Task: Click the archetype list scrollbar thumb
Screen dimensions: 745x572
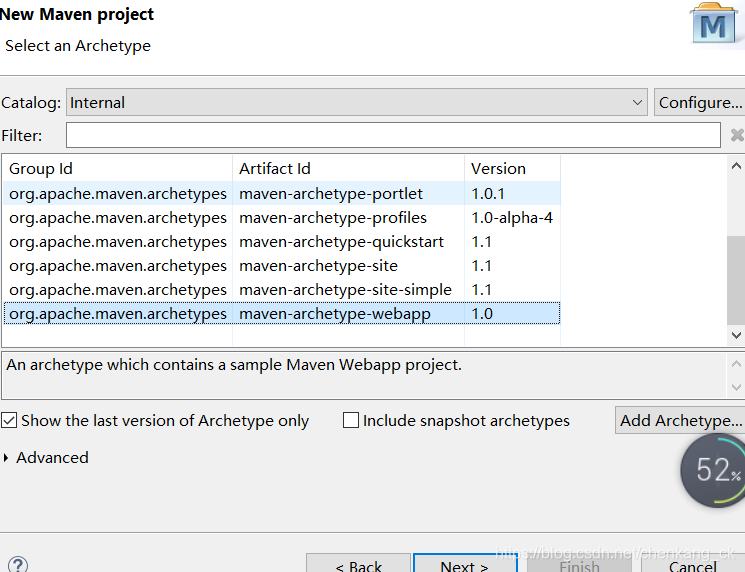Action: 736,280
